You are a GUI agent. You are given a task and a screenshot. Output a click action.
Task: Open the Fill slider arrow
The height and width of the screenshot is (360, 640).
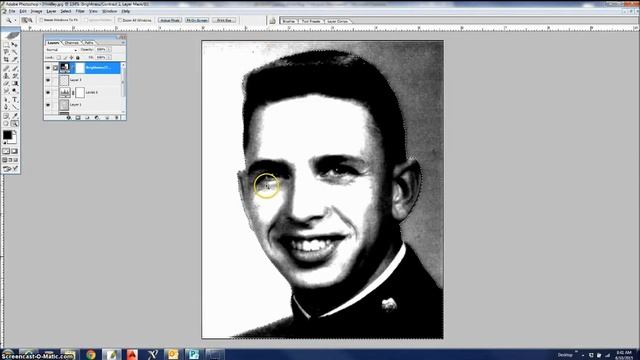point(109,58)
